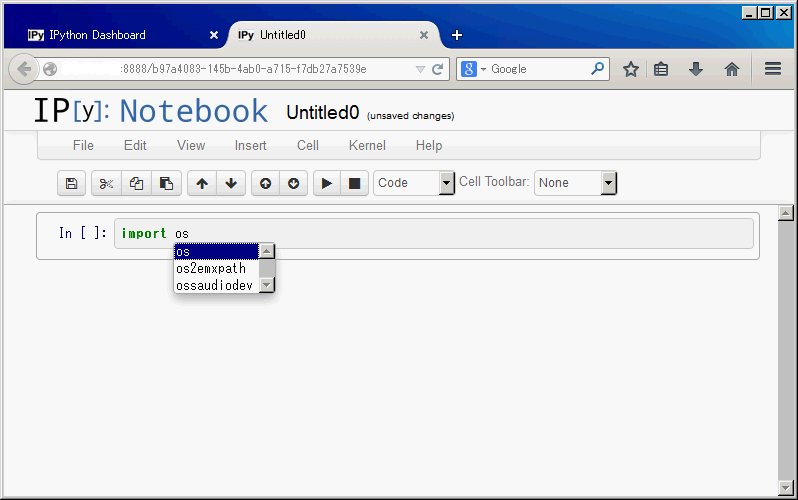Open the Google search engine selector

point(473,69)
